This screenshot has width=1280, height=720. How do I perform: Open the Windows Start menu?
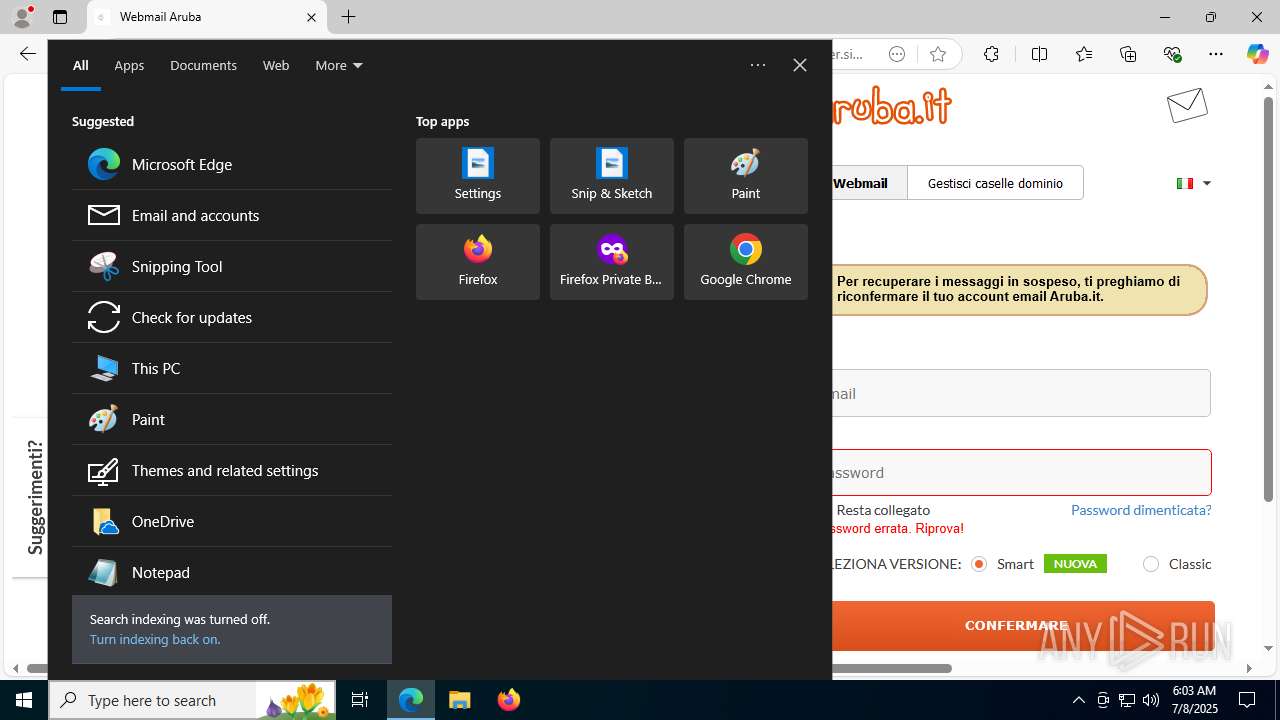(24, 700)
